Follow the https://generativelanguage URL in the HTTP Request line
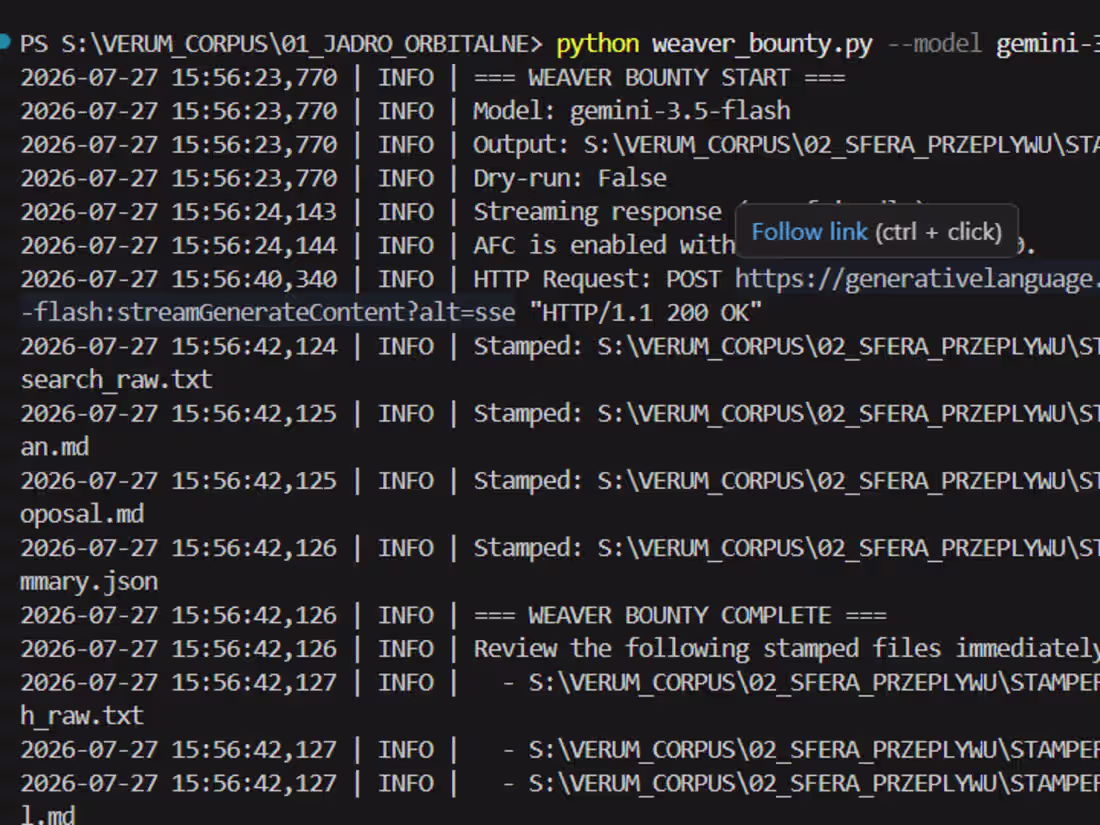 (917, 279)
